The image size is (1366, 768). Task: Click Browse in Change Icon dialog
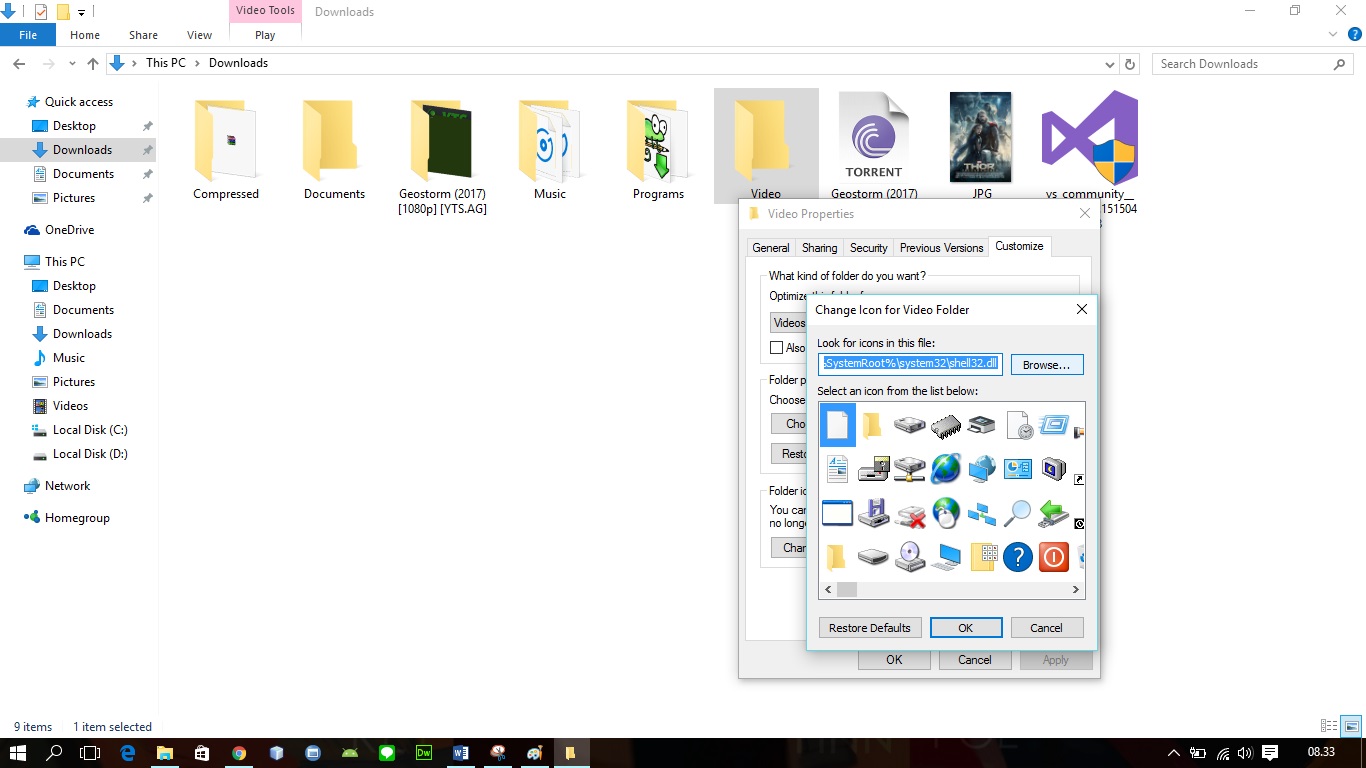click(1047, 365)
